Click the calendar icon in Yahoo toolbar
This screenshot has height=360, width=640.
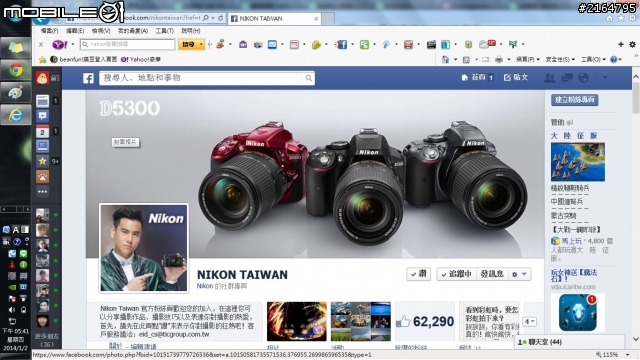tap(294, 44)
